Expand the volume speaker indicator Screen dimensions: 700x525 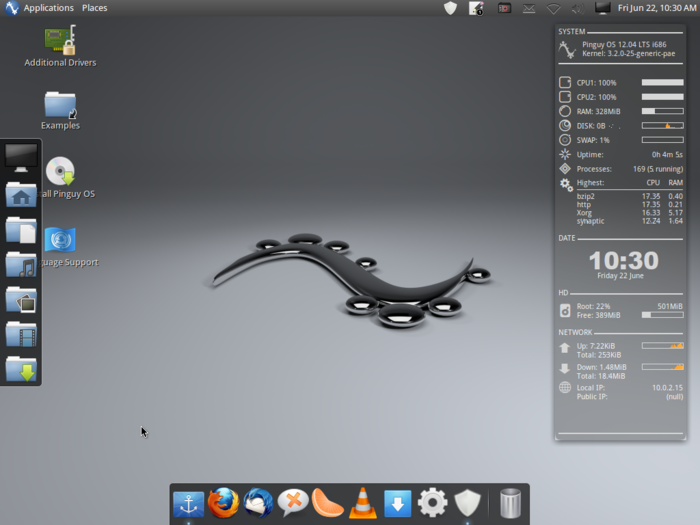pos(578,8)
